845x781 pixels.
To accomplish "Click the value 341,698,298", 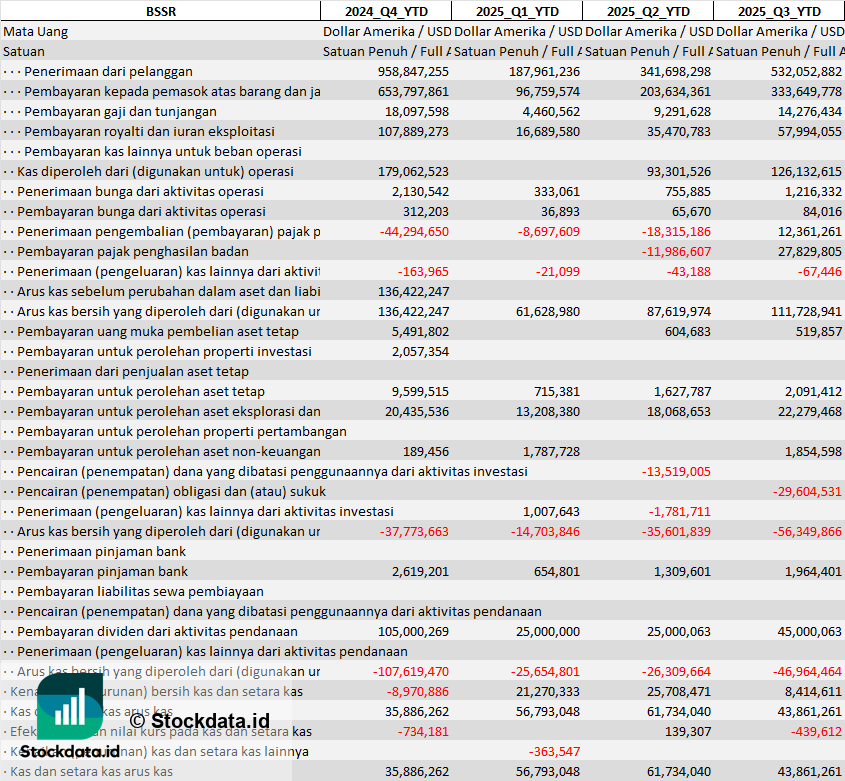I will pyautogui.click(x=675, y=71).
